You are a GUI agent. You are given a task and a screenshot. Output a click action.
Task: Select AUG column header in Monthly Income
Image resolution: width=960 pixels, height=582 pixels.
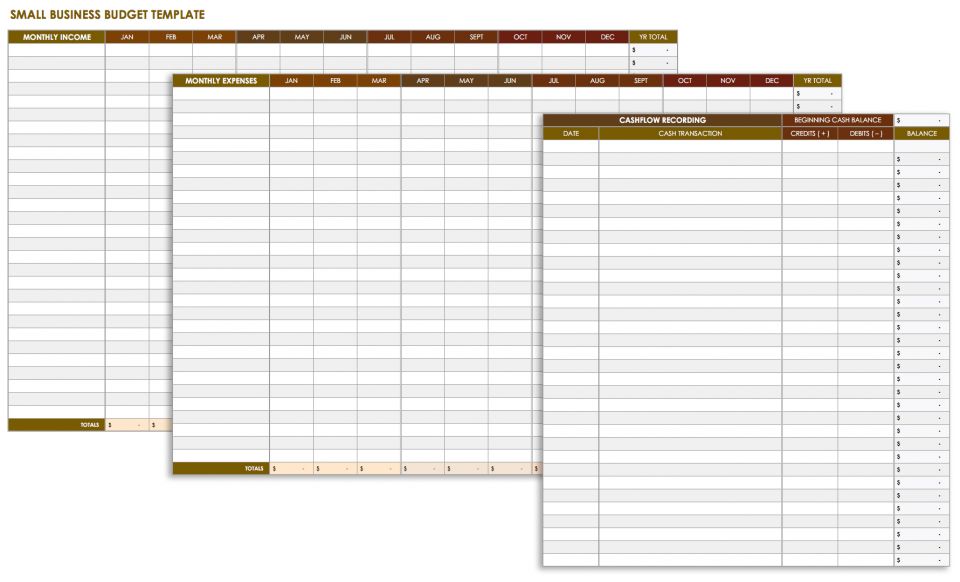[x=433, y=37]
